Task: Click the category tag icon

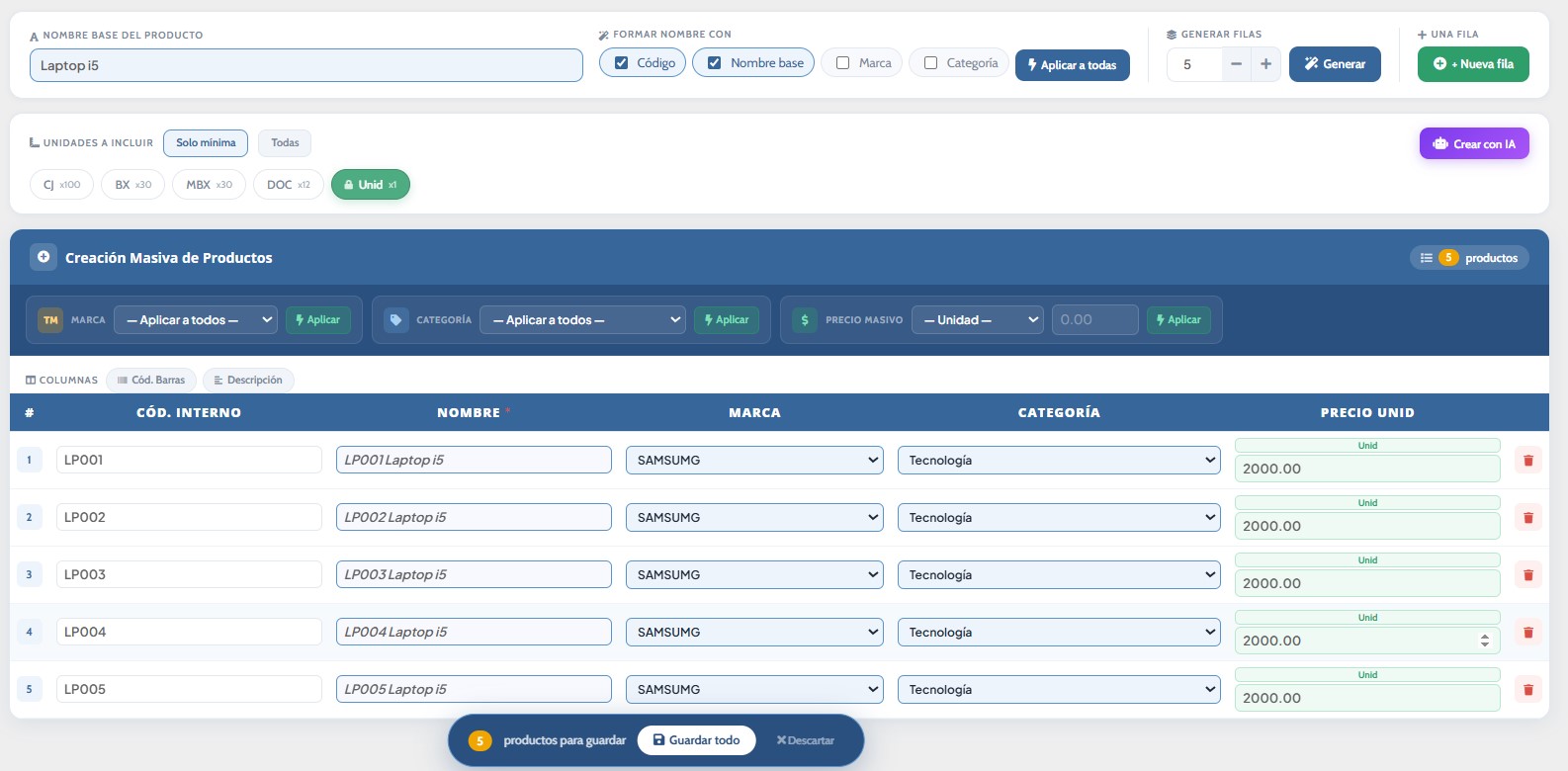Action: [396, 320]
